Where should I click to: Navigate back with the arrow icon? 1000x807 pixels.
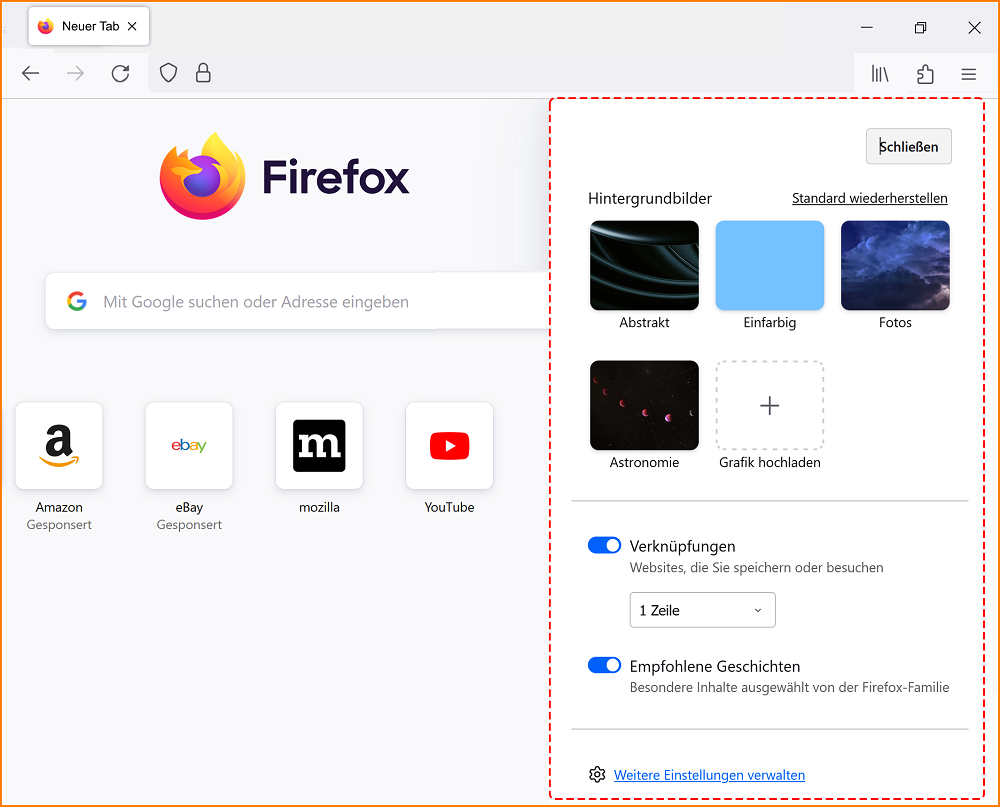click(30, 72)
